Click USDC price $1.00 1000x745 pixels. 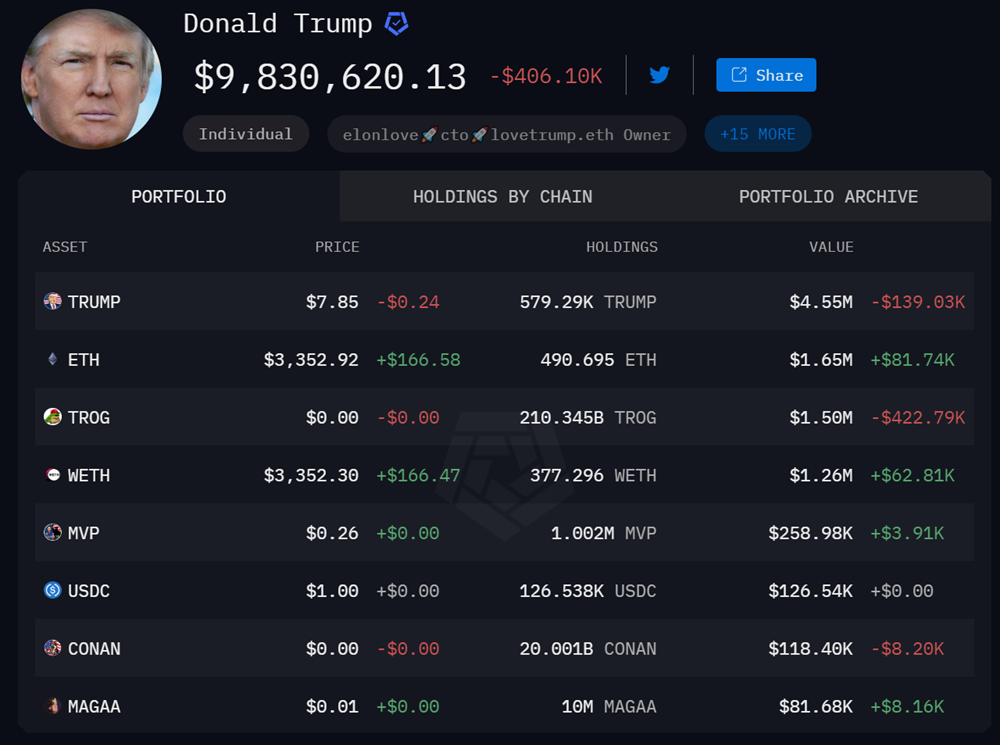332,591
